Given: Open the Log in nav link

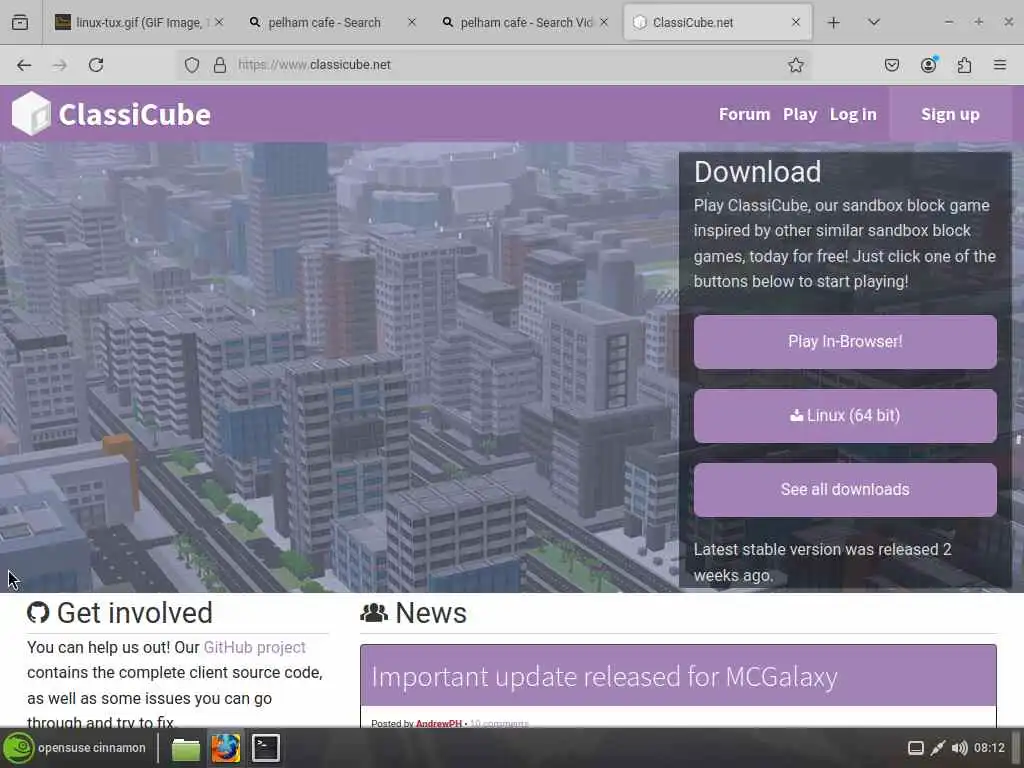Looking at the screenshot, I should pos(853,114).
